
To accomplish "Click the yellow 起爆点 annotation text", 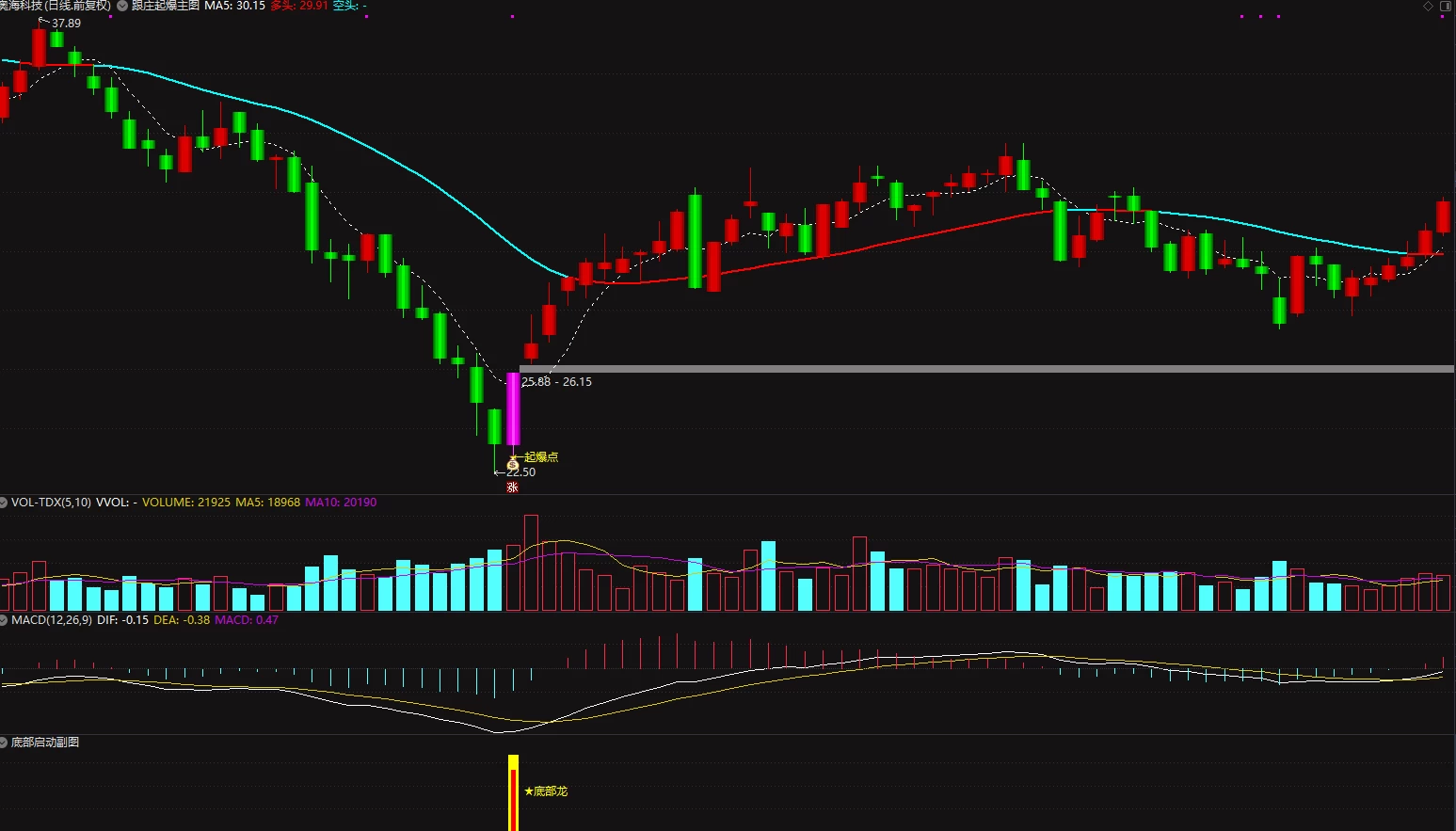I will pyautogui.click(x=541, y=456).
